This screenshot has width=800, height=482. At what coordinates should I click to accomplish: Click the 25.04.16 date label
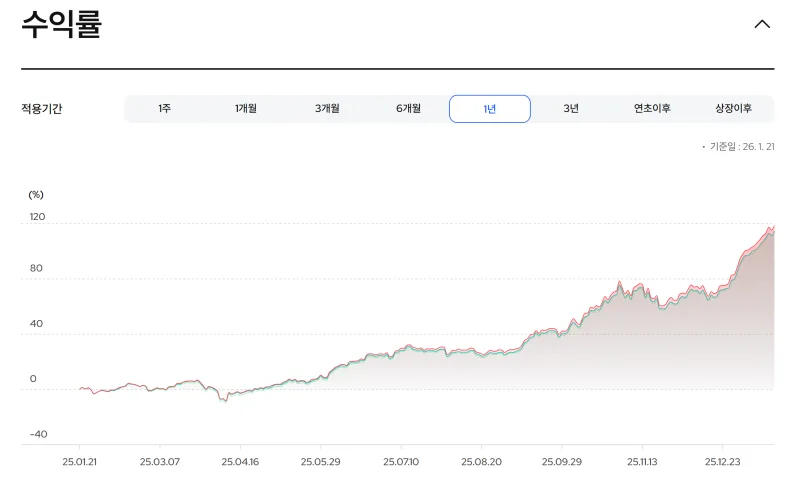[x=240, y=462]
